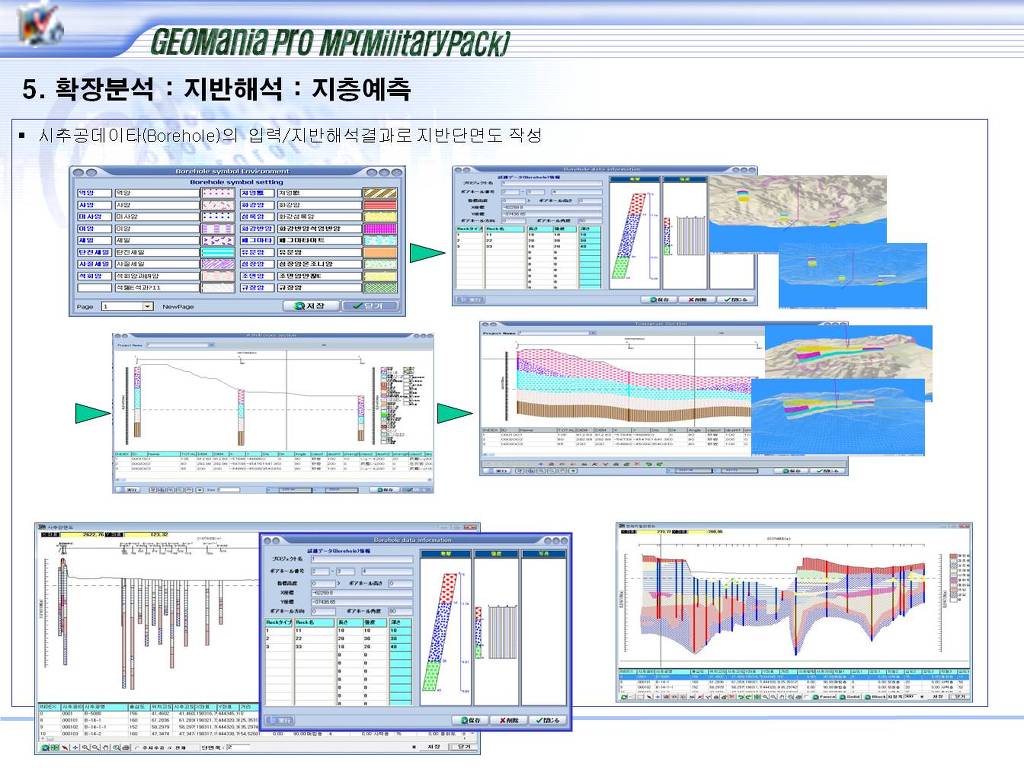
Task: Click 닫기 in bottom-left section window
Action: [463, 746]
